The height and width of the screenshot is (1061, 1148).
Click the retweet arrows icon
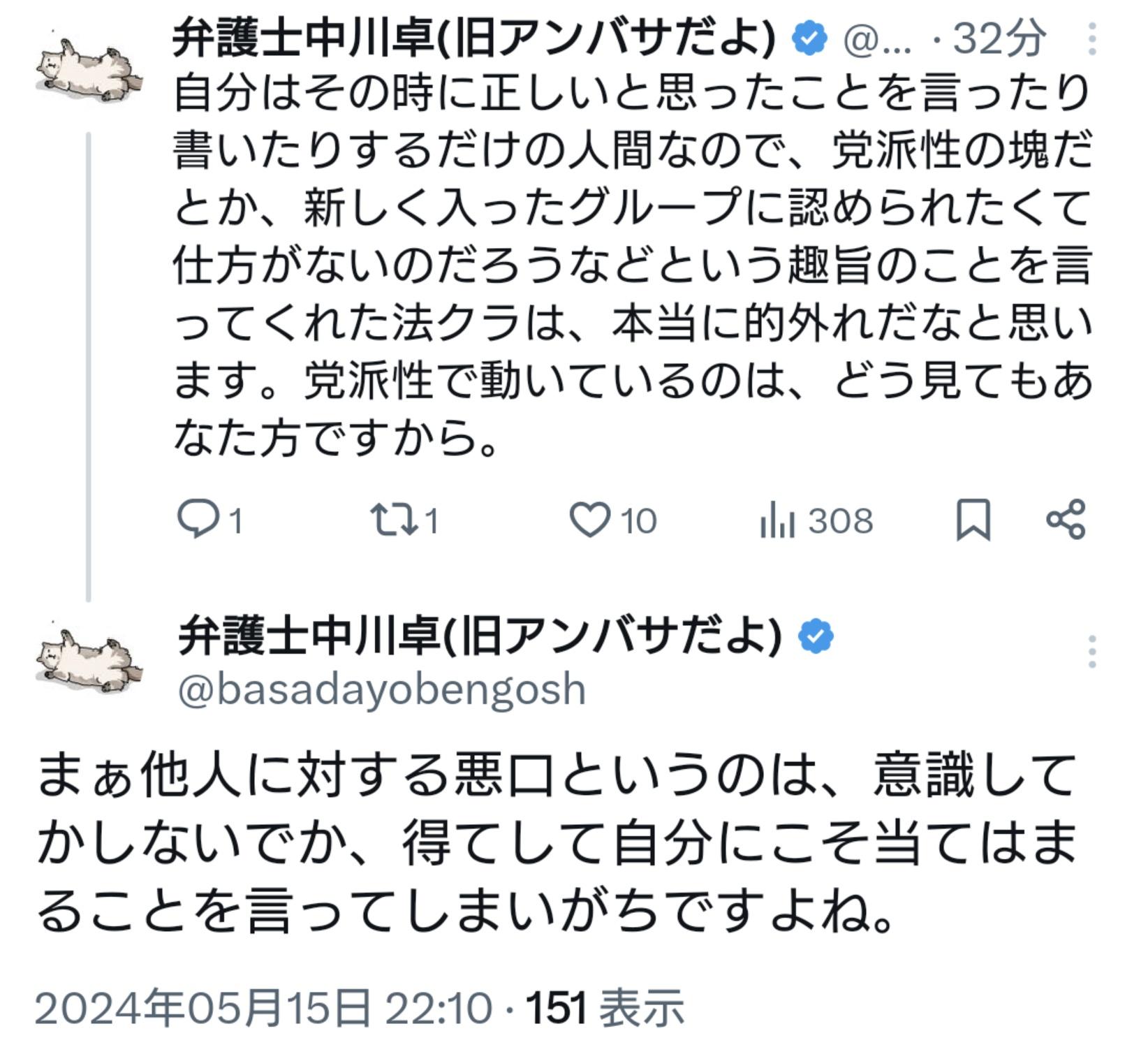point(395,520)
